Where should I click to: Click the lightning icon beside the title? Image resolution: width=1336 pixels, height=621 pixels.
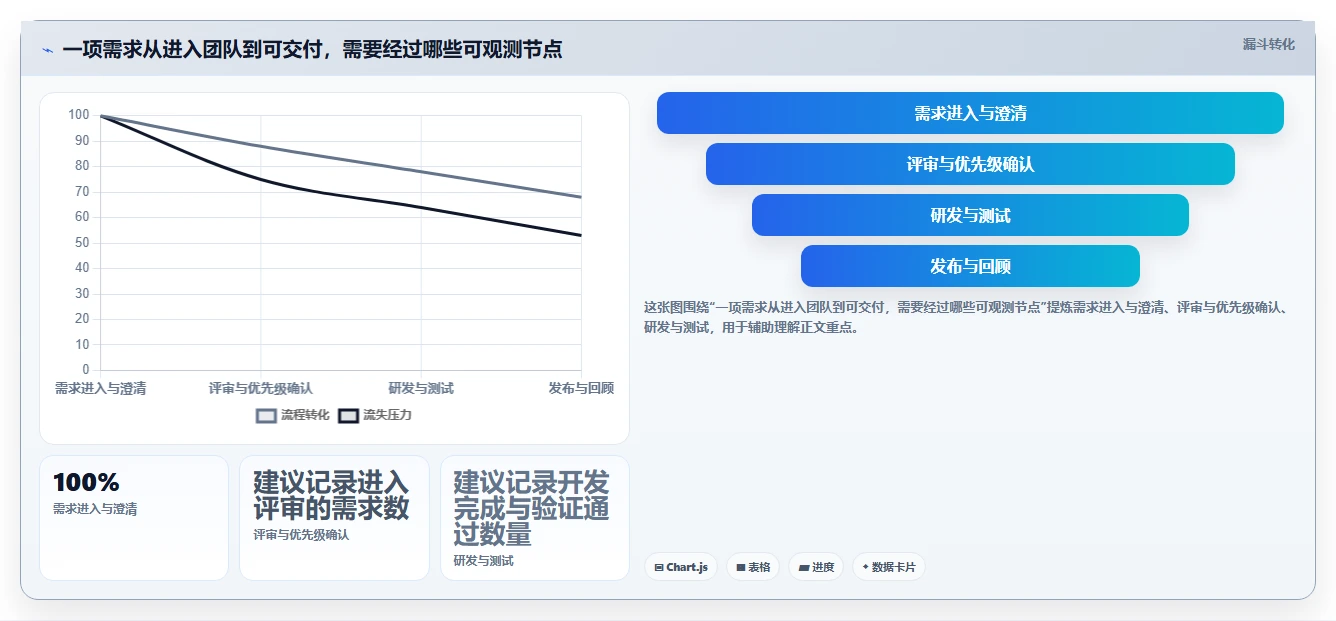tap(47, 50)
